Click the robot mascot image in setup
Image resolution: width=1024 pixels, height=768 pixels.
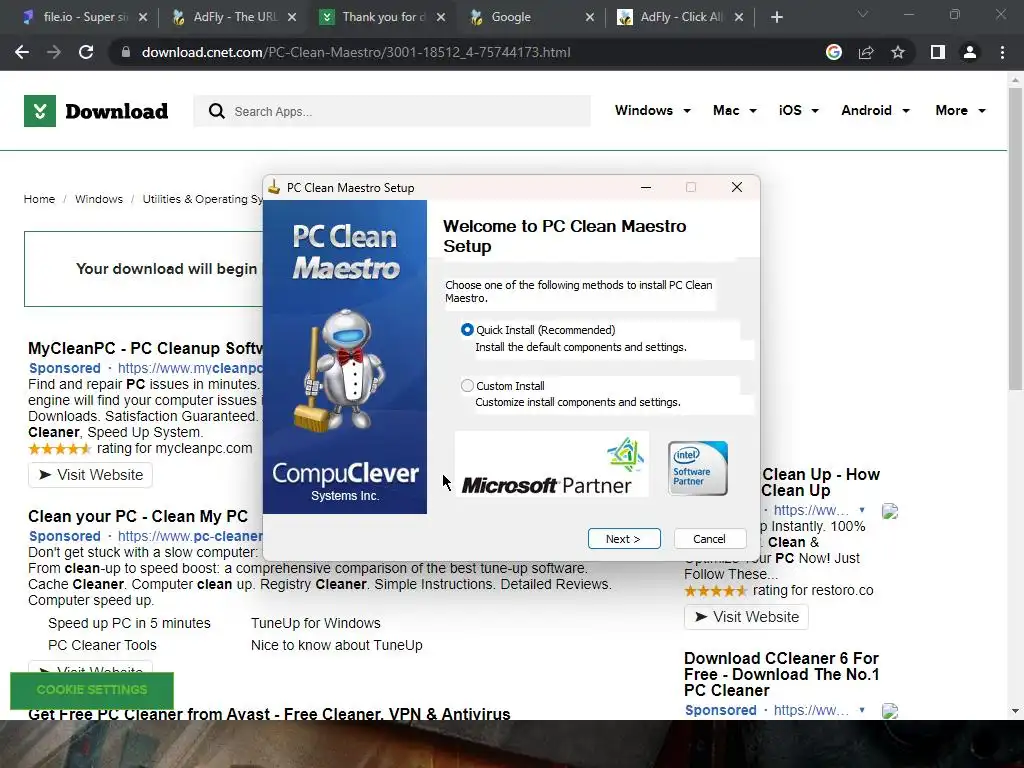pos(338,370)
